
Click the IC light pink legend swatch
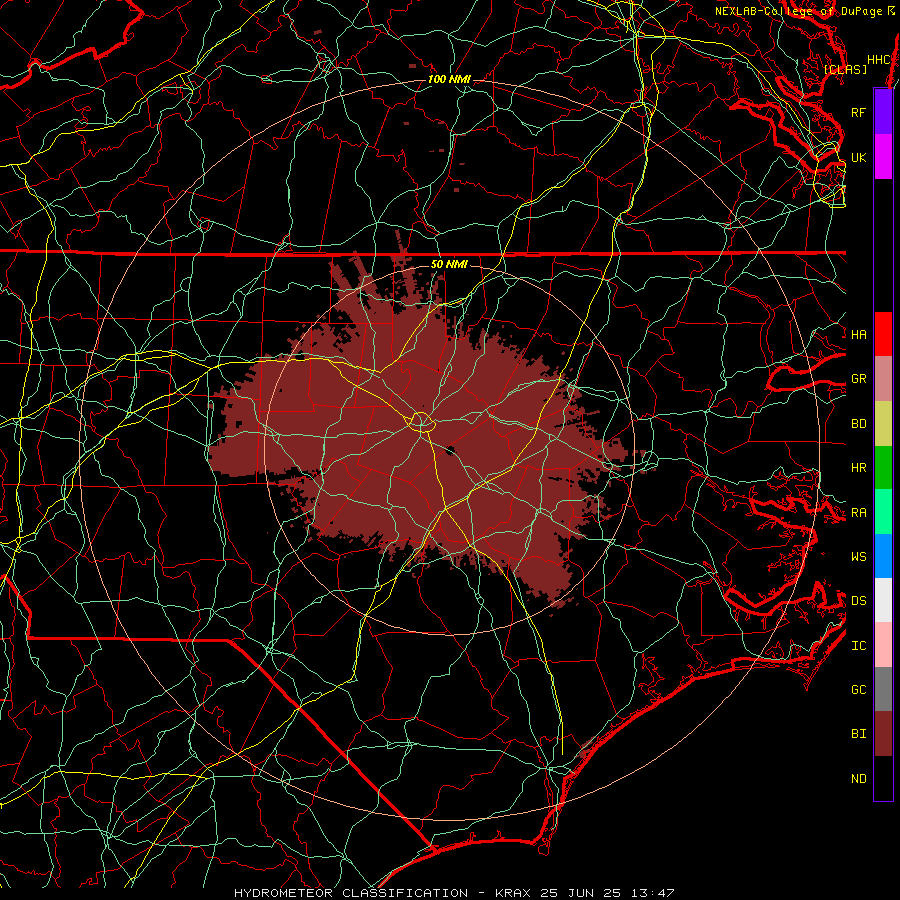(x=883, y=645)
